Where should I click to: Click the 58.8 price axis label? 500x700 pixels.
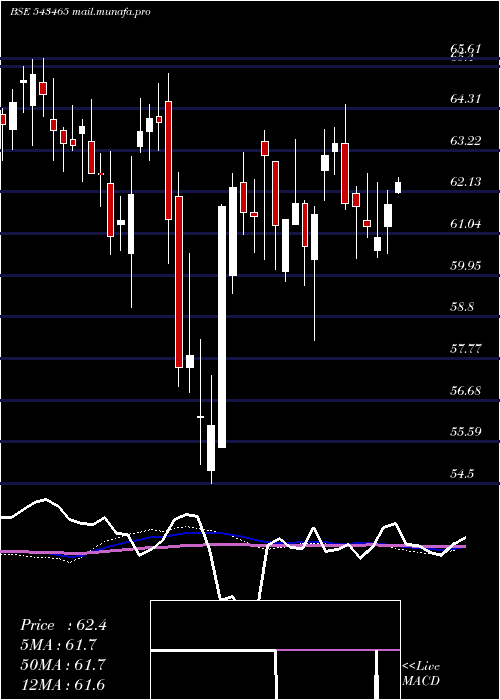click(462, 307)
